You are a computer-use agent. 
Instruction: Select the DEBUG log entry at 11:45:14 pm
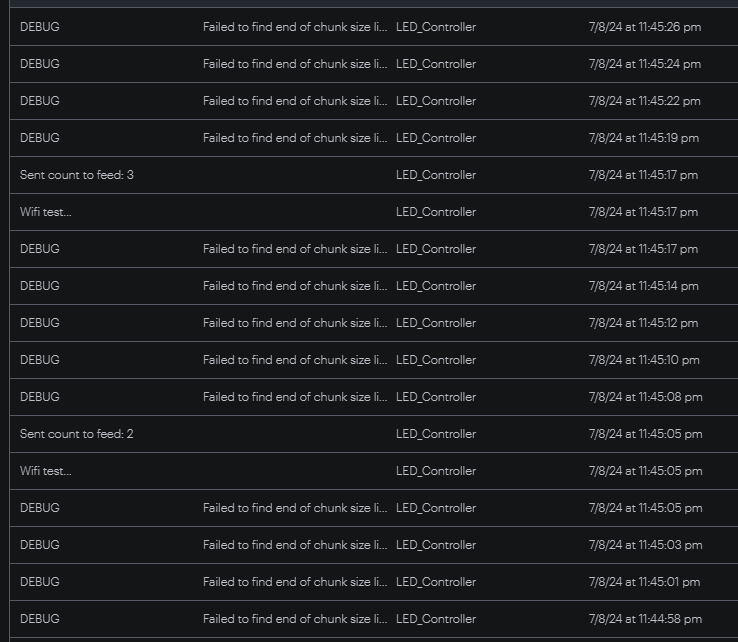374,286
